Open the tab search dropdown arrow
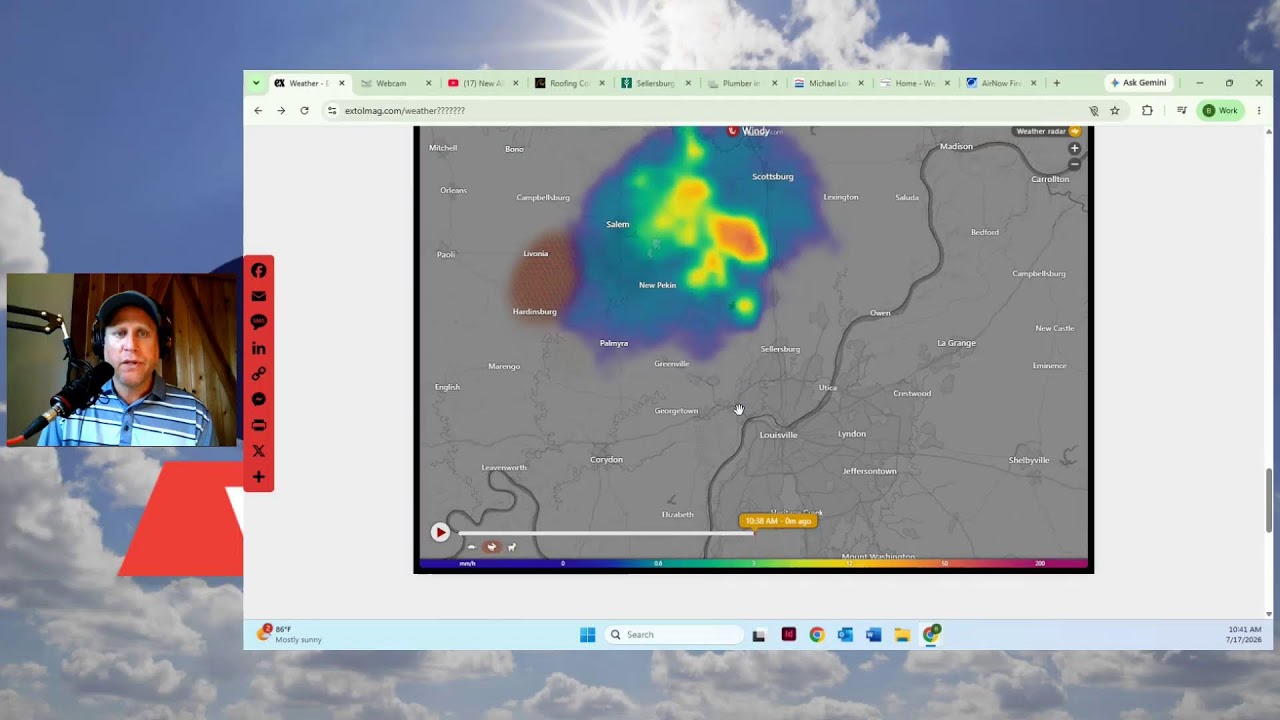1280x720 pixels. pyautogui.click(x=256, y=83)
